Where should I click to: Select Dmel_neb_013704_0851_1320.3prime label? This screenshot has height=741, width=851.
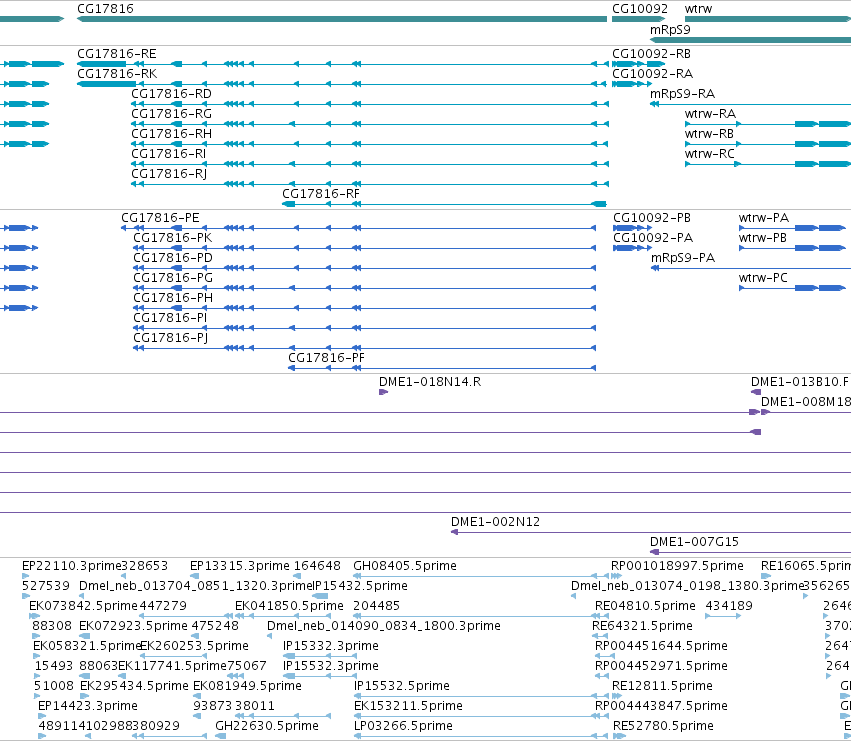(x=196, y=586)
